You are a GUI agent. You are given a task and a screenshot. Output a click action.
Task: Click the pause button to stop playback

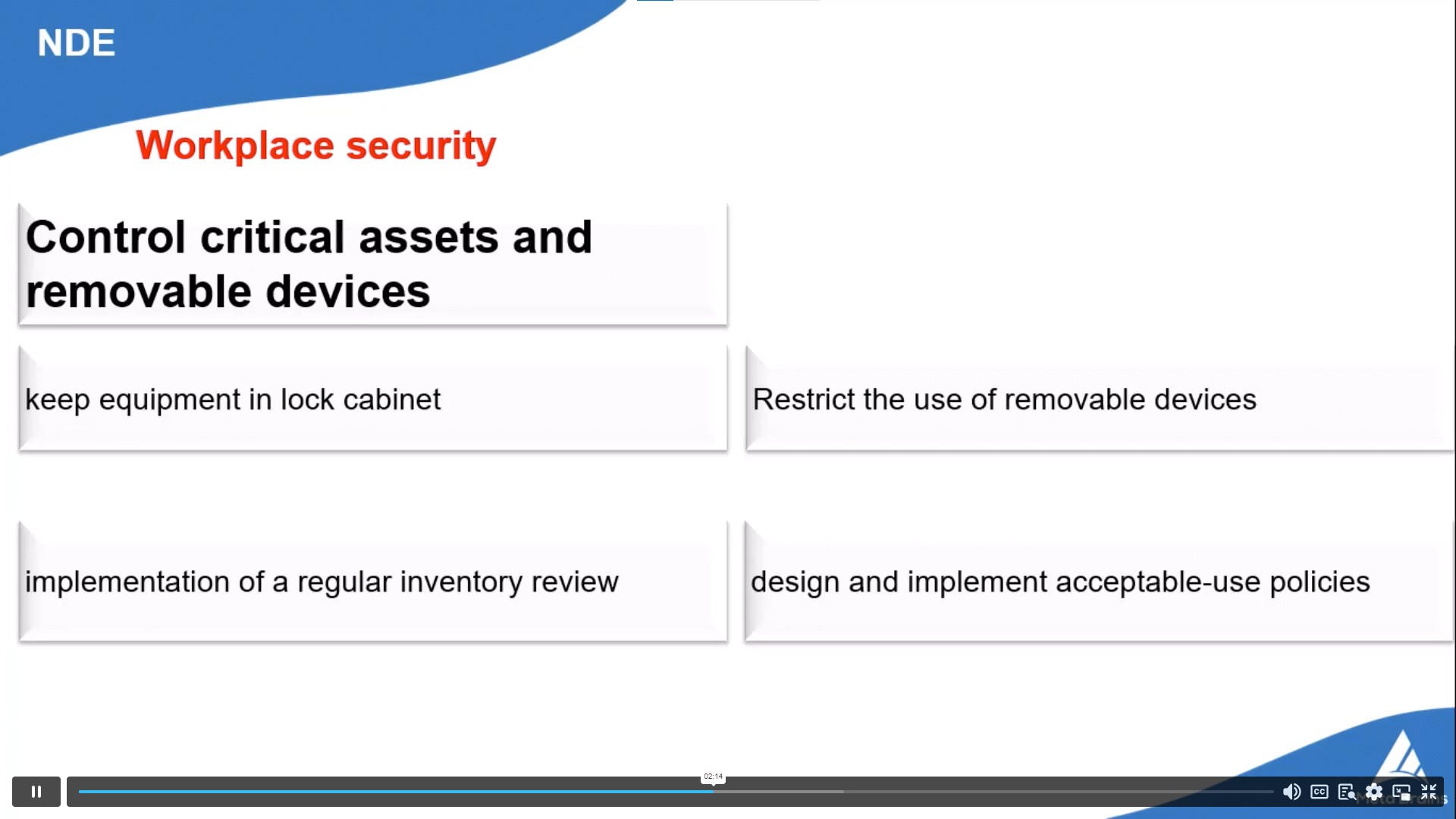click(x=36, y=791)
